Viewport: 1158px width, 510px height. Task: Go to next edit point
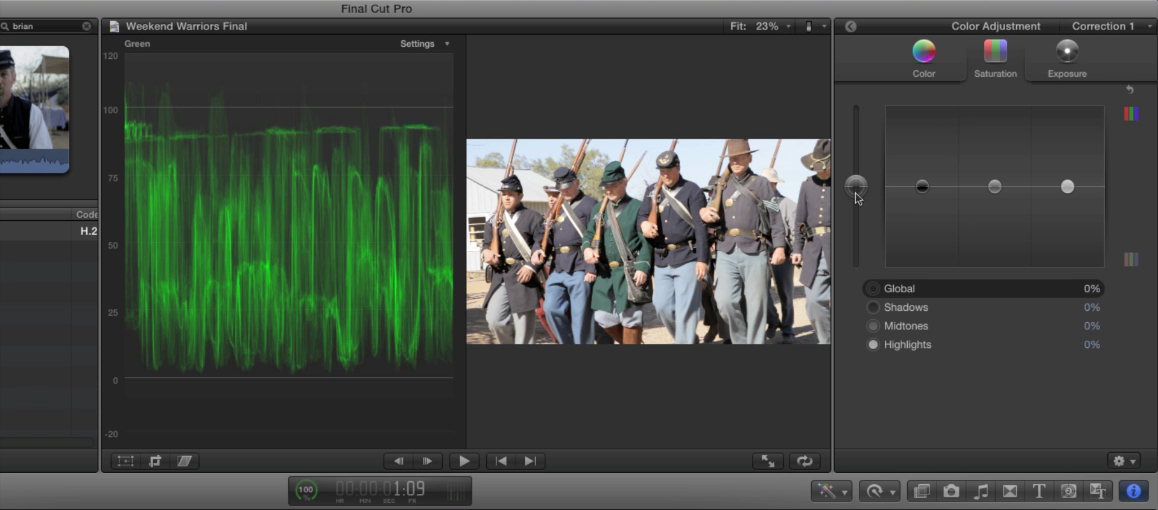click(530, 461)
